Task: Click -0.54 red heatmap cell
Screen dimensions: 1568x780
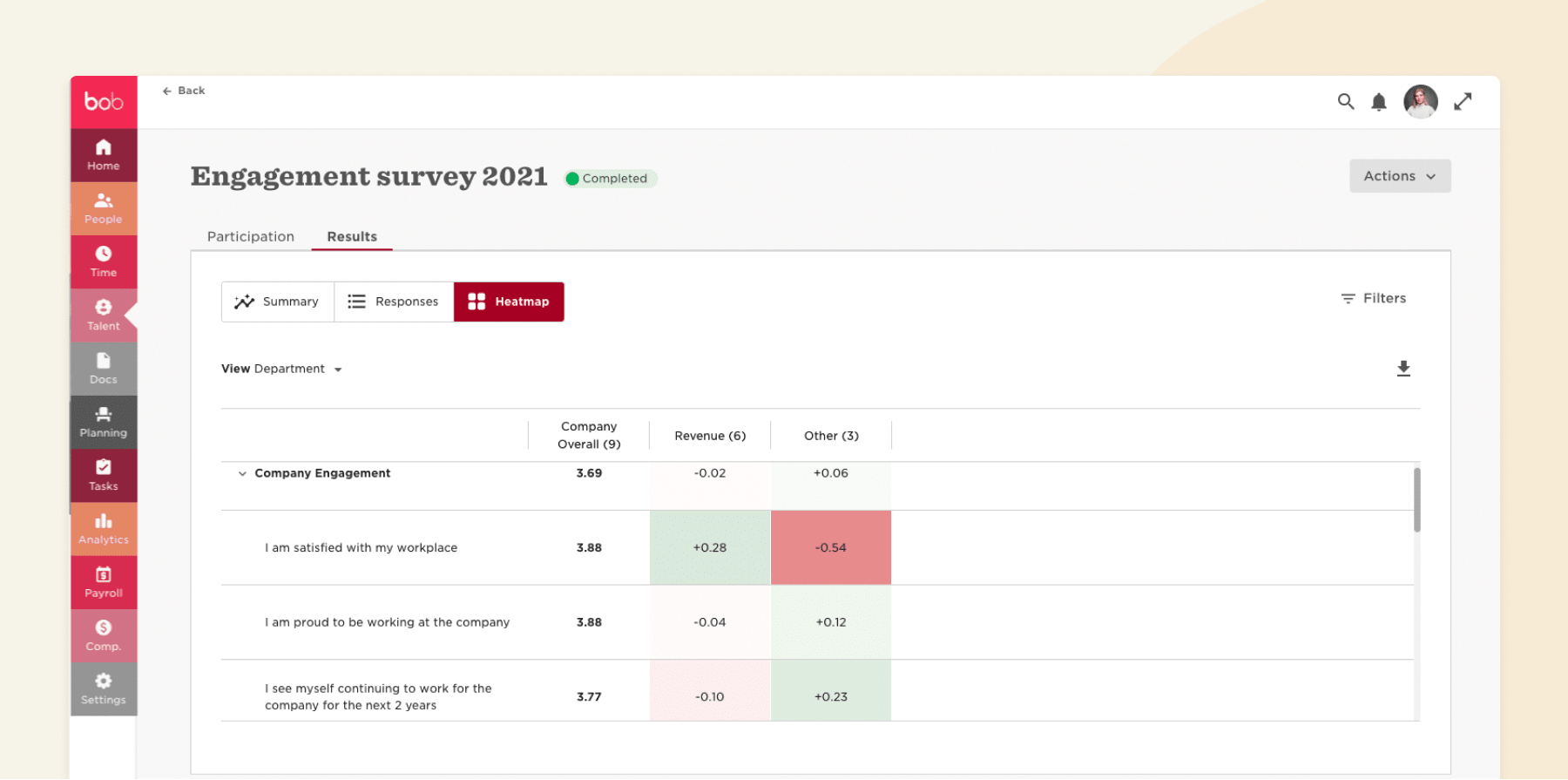Action: [831, 547]
